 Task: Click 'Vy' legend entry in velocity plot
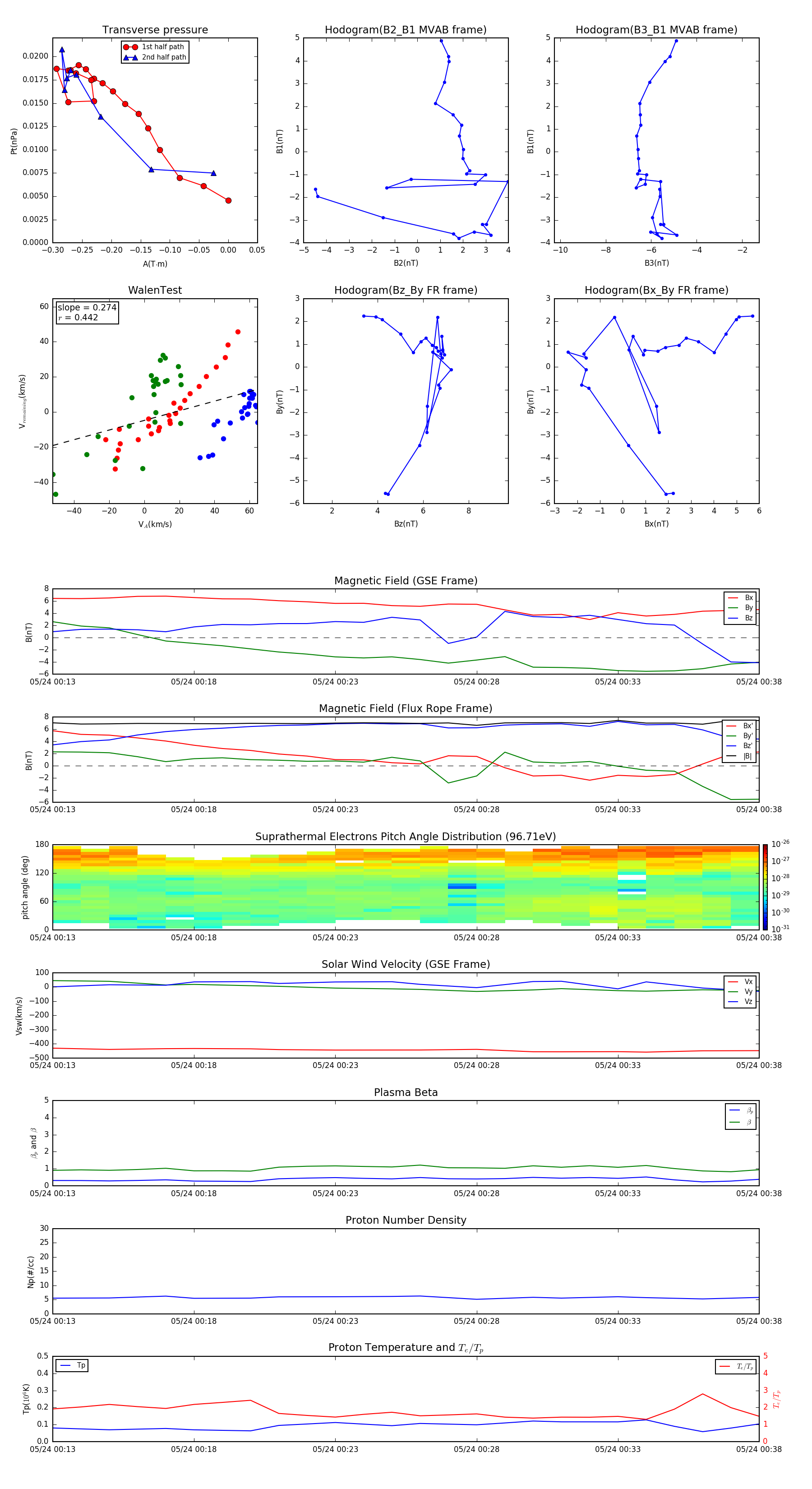[x=740, y=991]
